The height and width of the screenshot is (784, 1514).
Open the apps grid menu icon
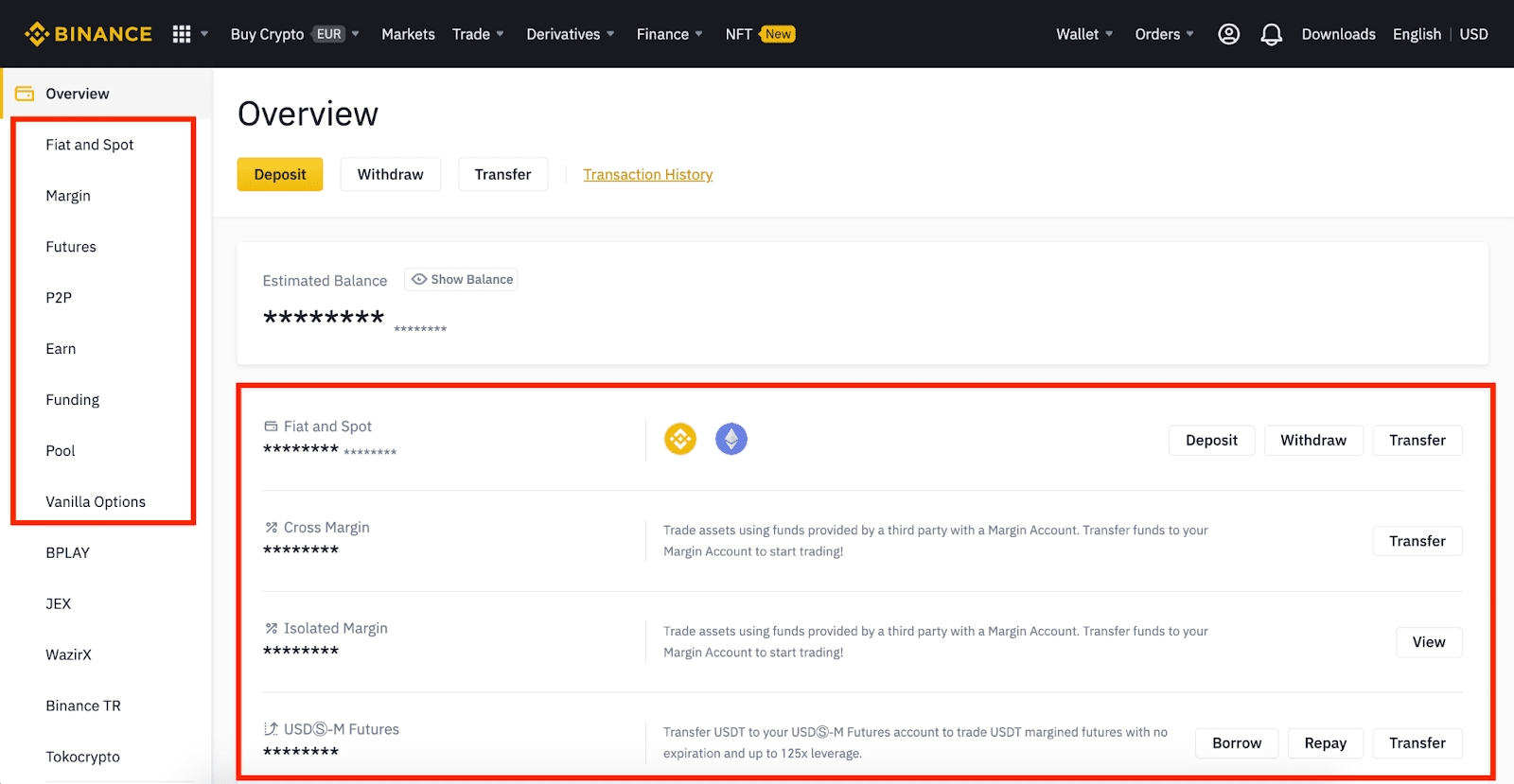pyautogui.click(x=182, y=34)
